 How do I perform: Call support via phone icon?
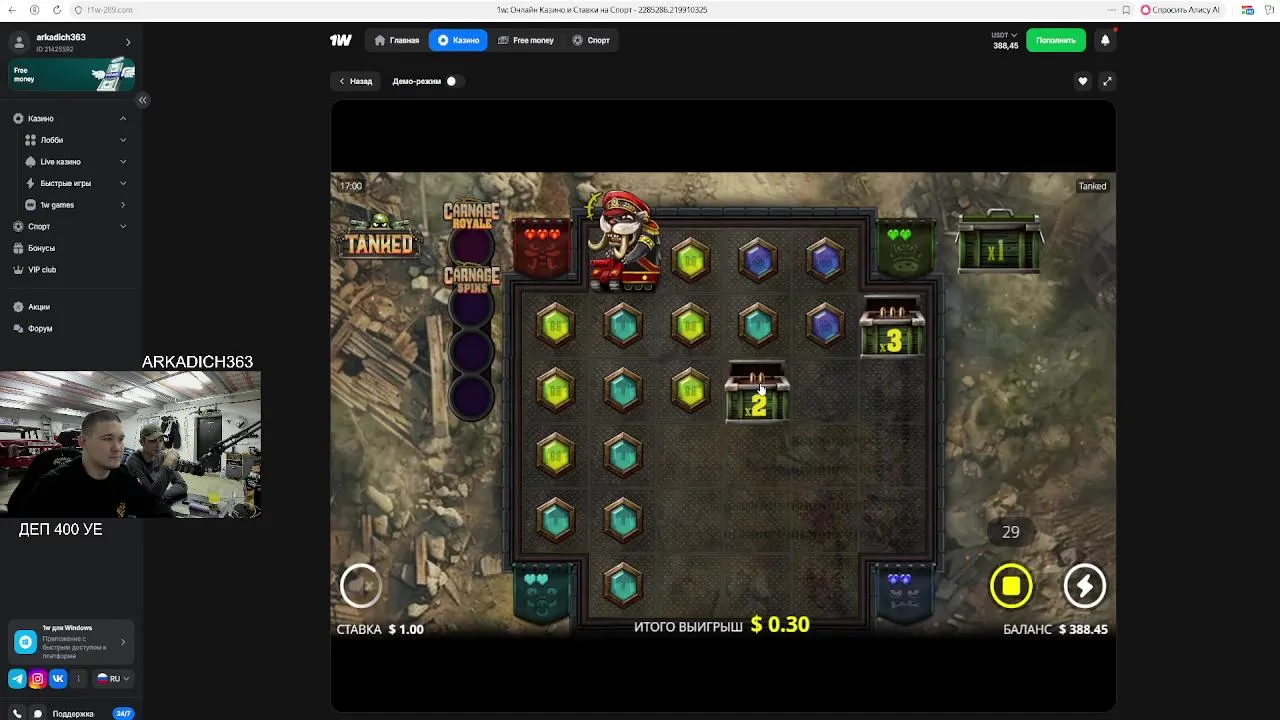17,713
